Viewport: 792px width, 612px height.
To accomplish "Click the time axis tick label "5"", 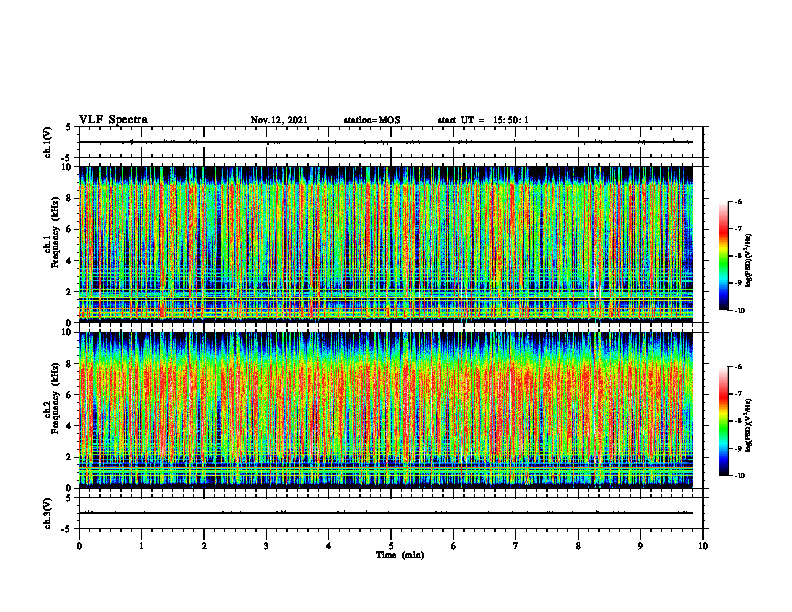I will coord(391,546).
